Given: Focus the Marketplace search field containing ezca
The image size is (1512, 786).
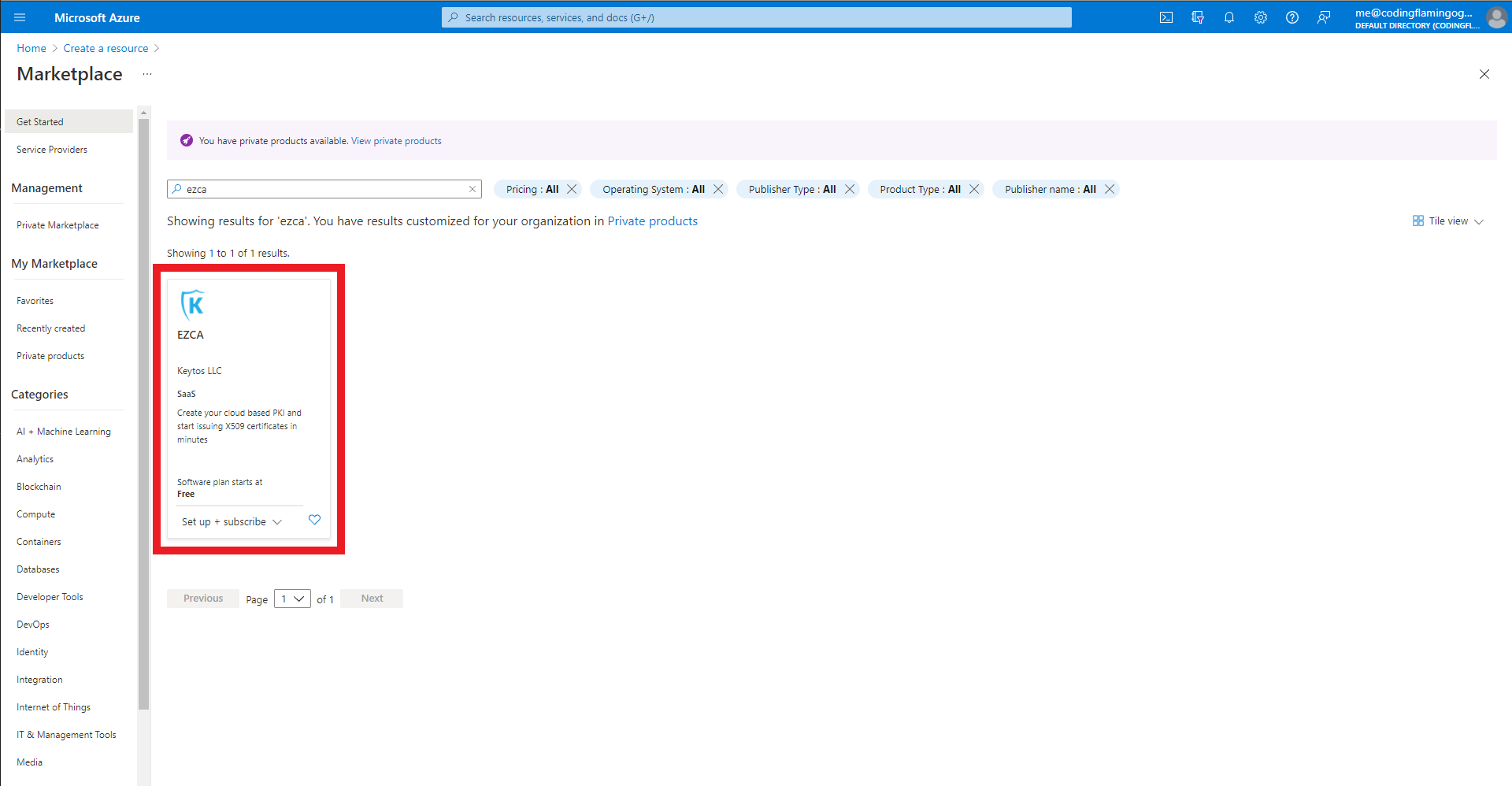Looking at the screenshot, I should click(x=324, y=189).
